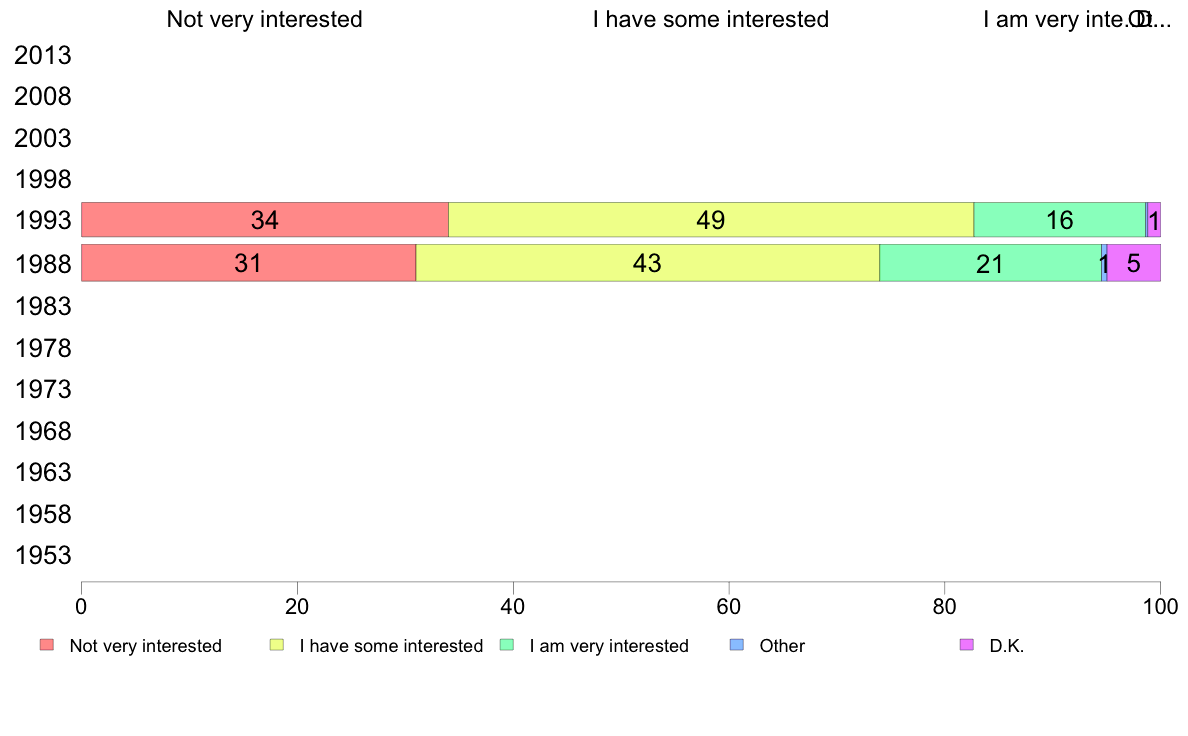This screenshot has width=1188, height=736.
Task: Click the I have some interested column header
Action: tap(711, 19)
